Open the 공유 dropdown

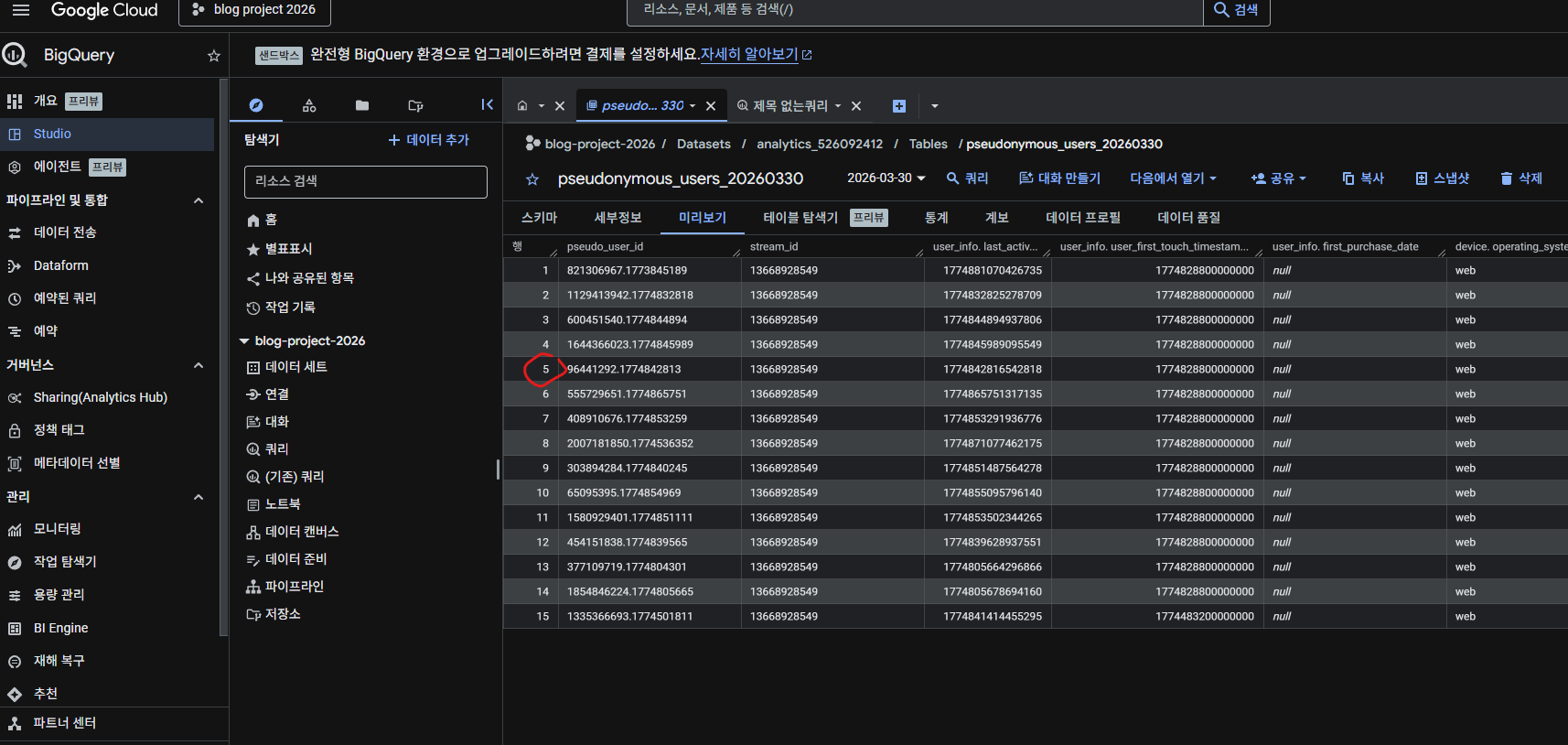click(x=1278, y=178)
